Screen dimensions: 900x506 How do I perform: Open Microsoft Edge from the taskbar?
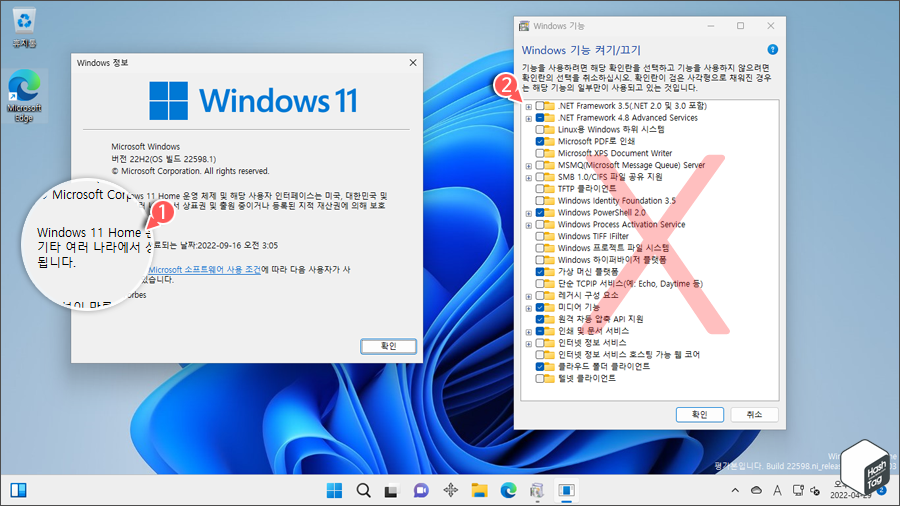click(x=508, y=490)
